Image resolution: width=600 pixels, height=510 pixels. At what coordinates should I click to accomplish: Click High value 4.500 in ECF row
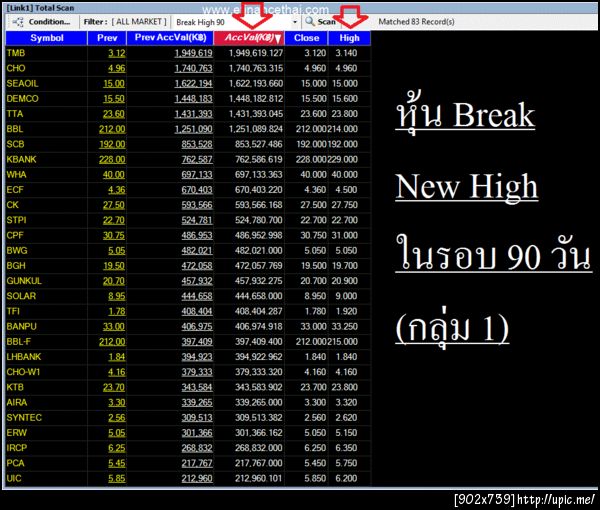click(346, 189)
